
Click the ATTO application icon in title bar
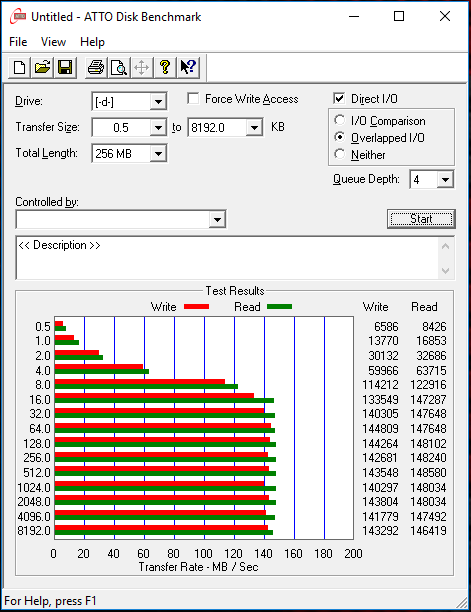click(18, 16)
